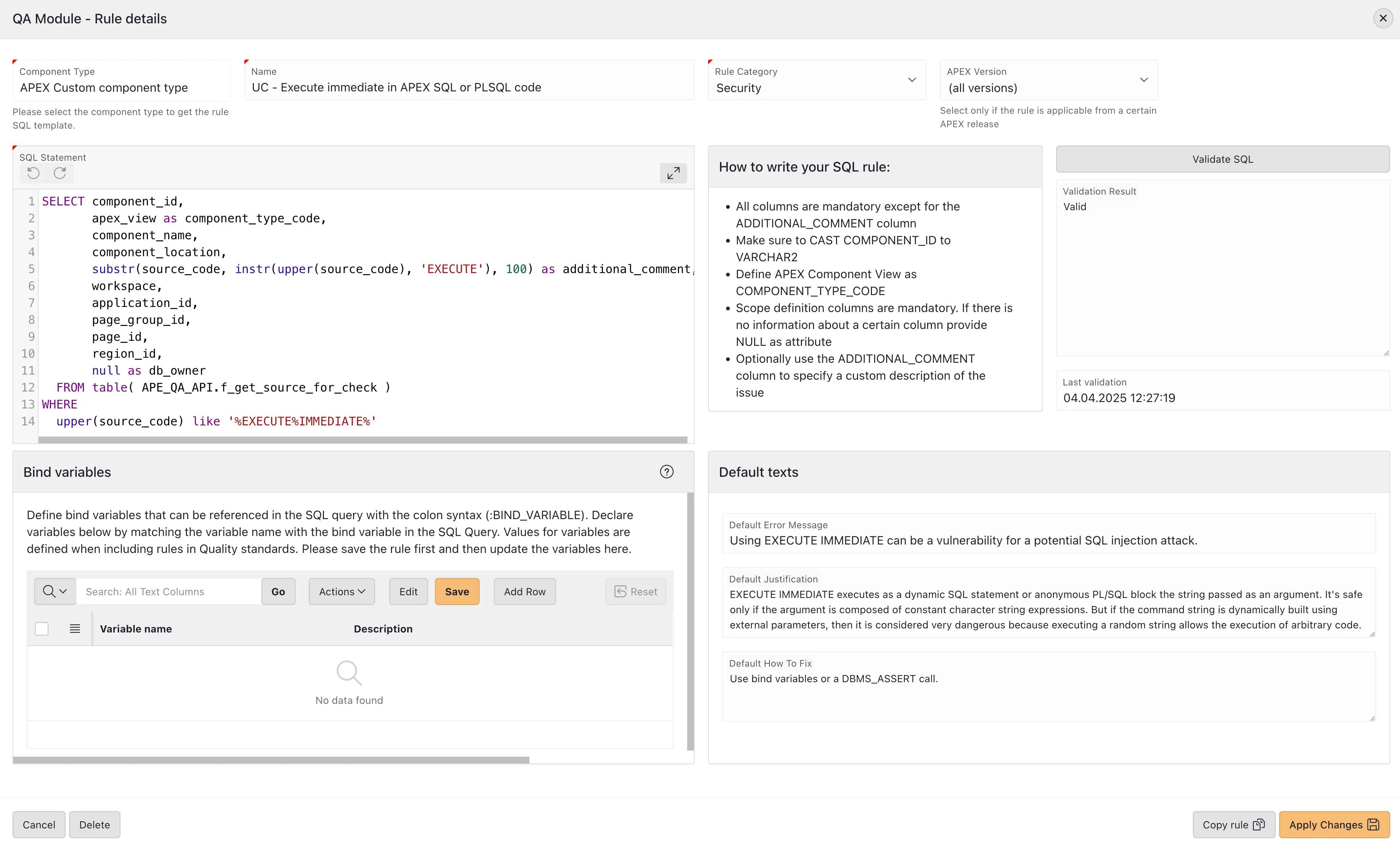
Task: Open the Rule Category dropdown
Action: coord(816,81)
